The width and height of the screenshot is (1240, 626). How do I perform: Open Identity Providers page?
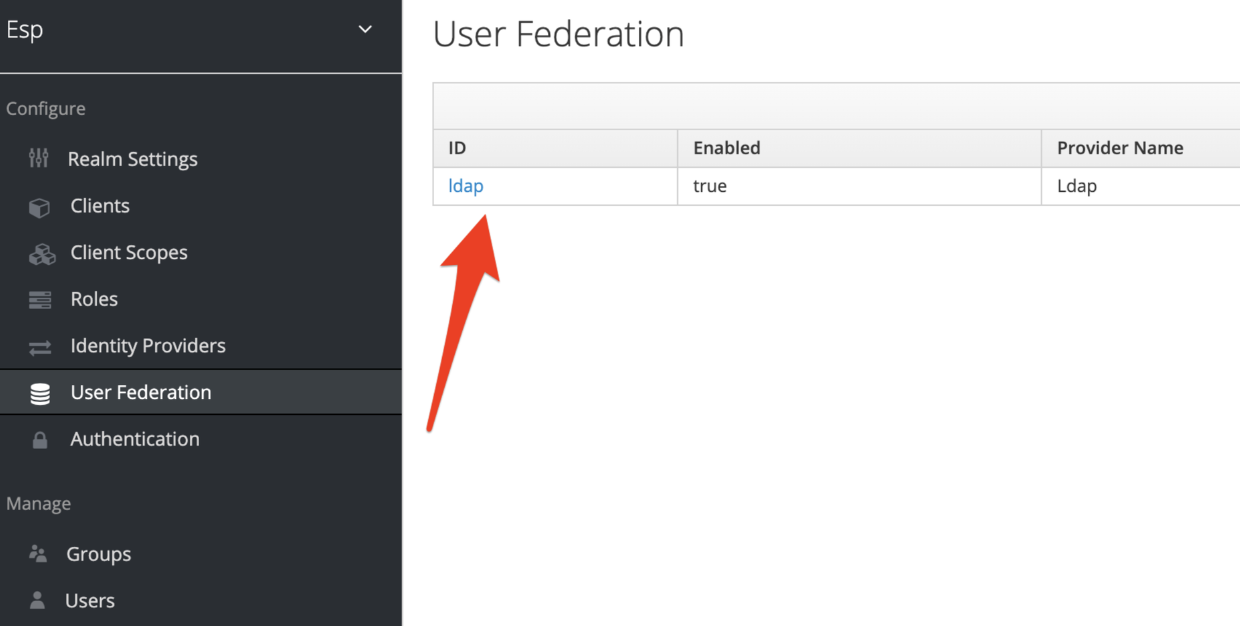coord(148,346)
